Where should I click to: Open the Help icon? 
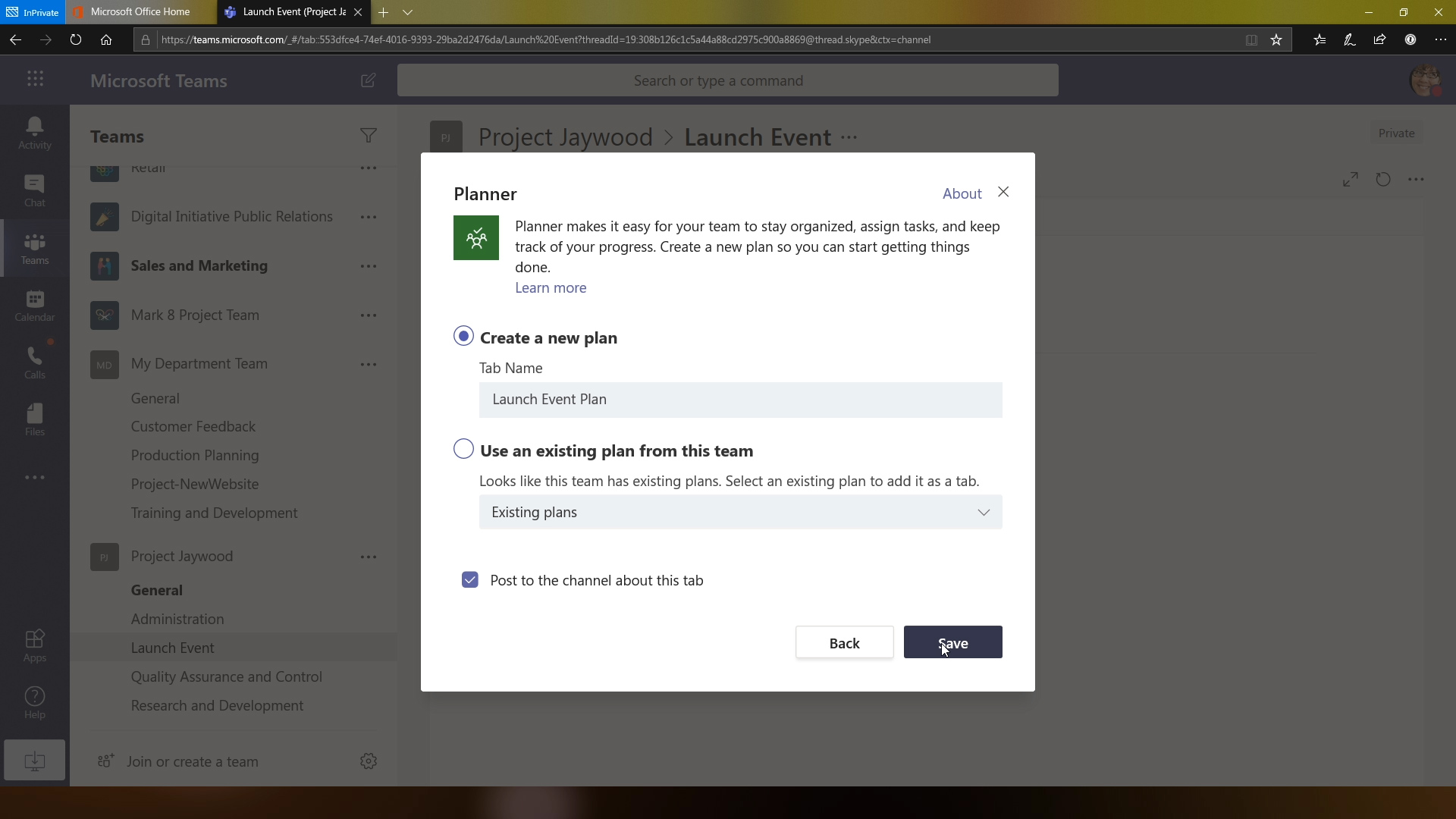(35, 702)
